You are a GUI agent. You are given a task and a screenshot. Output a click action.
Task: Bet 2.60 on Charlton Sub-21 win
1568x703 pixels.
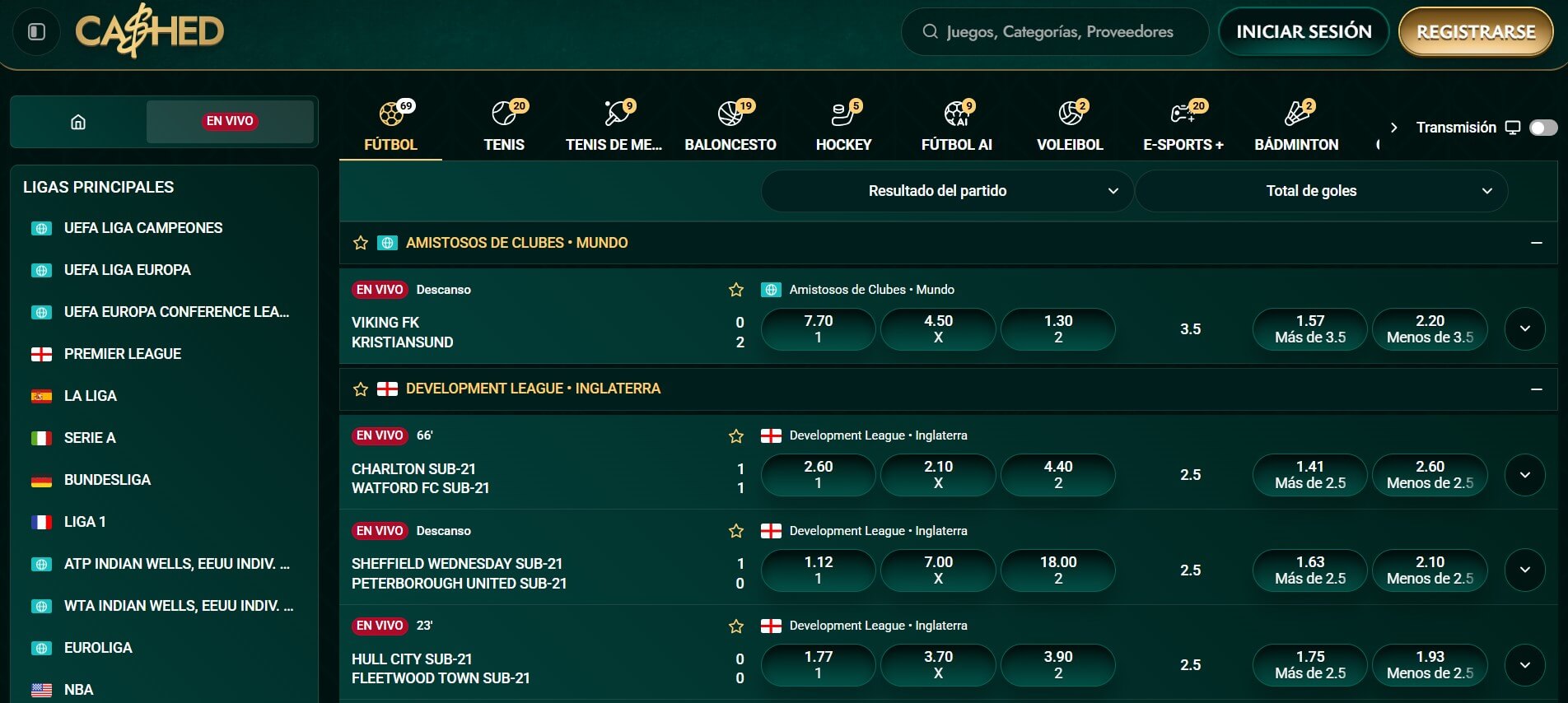pos(818,475)
